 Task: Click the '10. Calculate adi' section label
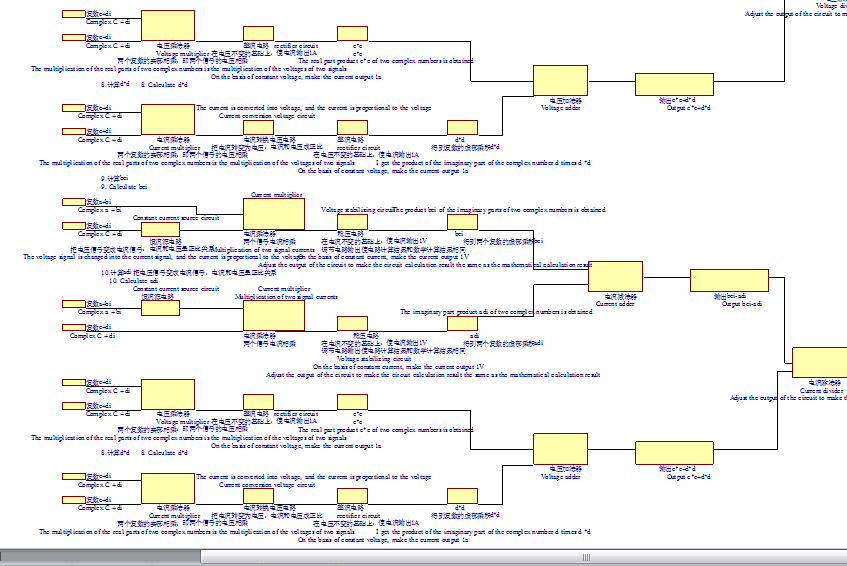(x=128, y=281)
